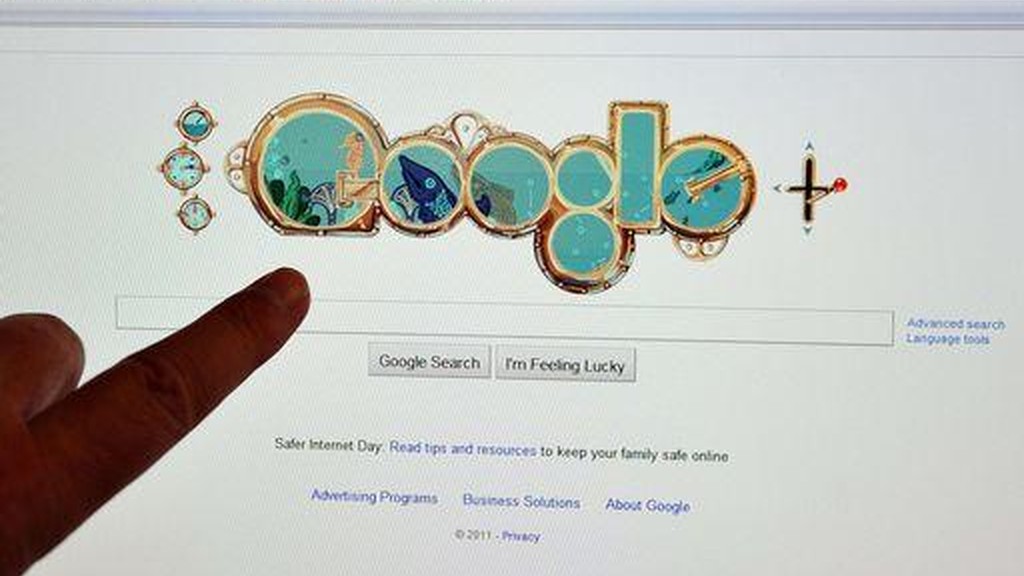The width and height of the screenshot is (1024, 576).
Task: Click the top round gauge beside the doodle
Action: (x=195, y=123)
